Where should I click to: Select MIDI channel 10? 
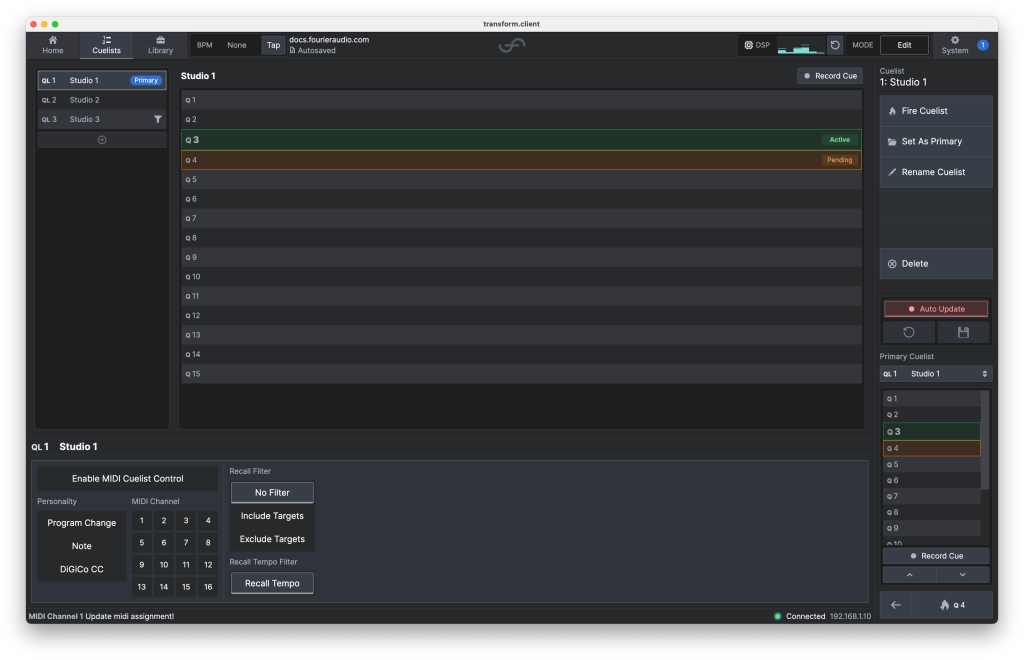[x=164, y=565]
